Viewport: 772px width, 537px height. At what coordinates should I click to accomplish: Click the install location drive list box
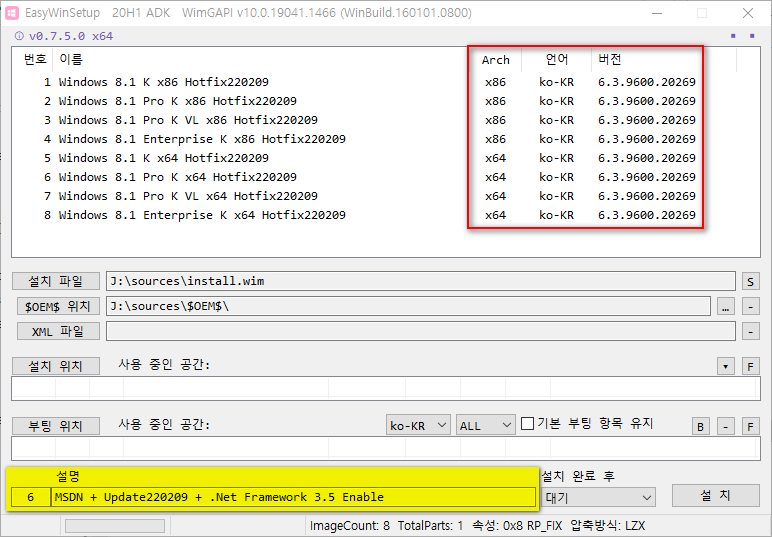point(386,389)
